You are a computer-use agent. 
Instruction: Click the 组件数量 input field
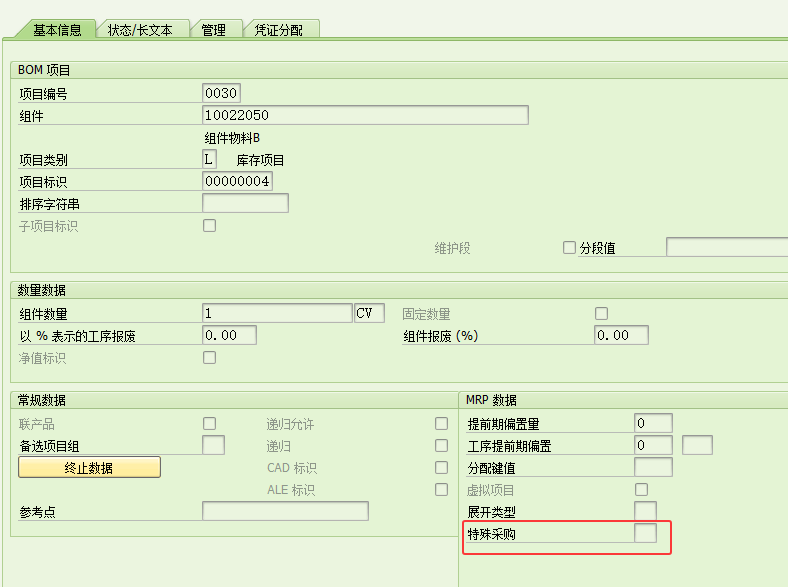click(277, 314)
